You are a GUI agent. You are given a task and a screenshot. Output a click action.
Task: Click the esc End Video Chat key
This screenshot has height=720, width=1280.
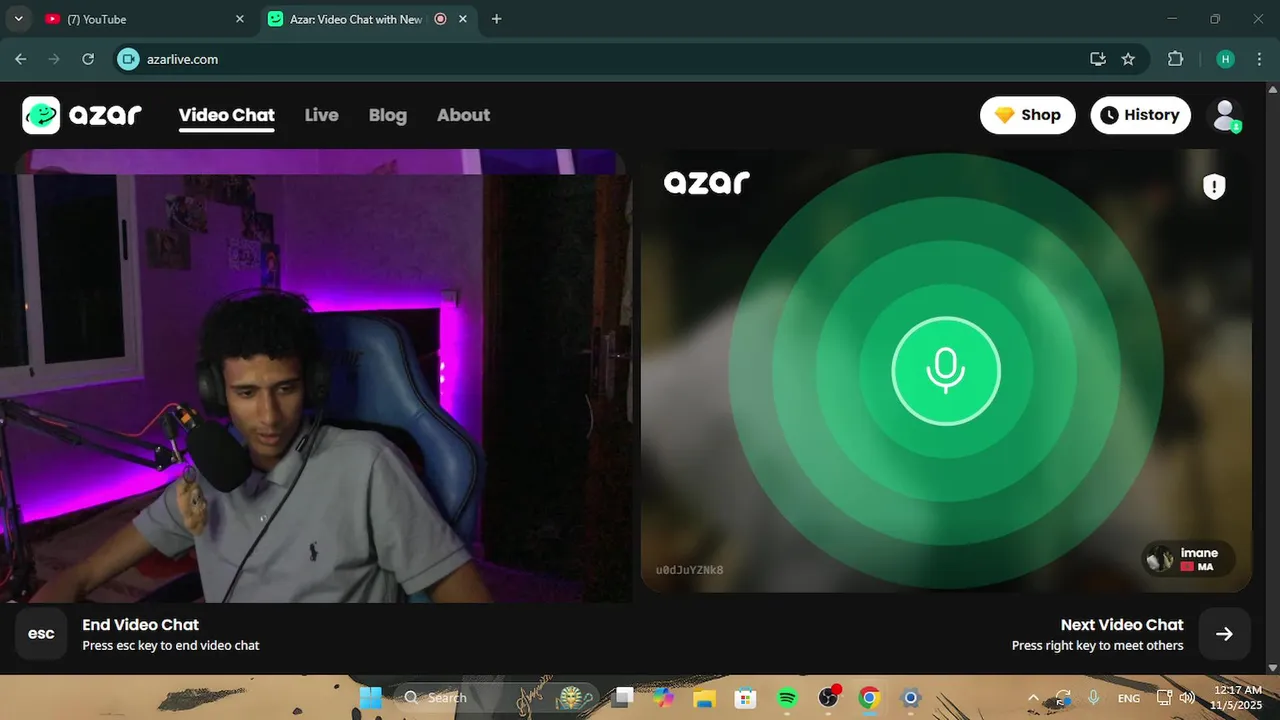tap(41, 634)
